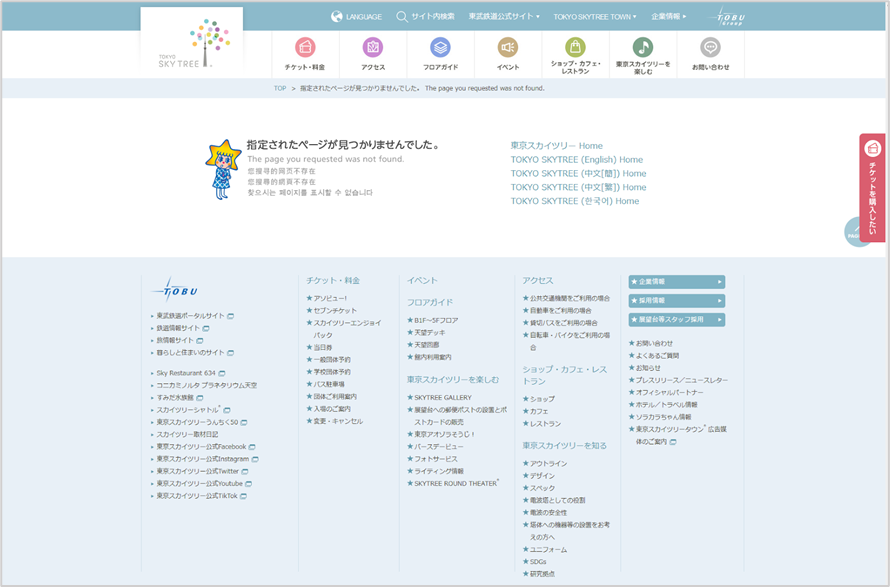Click 展望台等スタッフ採用 button
Viewport: 890px width, 587px height.
click(677, 320)
